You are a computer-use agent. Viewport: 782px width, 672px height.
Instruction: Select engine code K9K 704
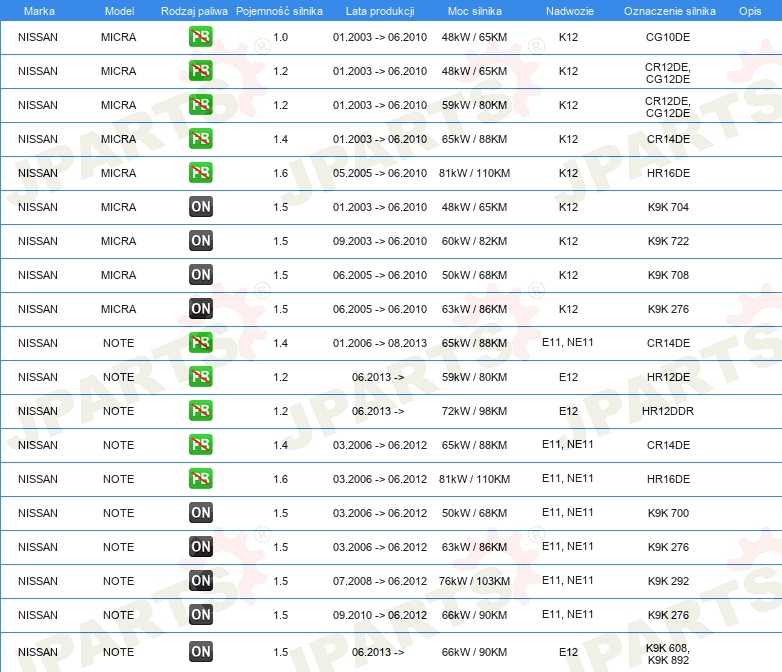coord(668,207)
